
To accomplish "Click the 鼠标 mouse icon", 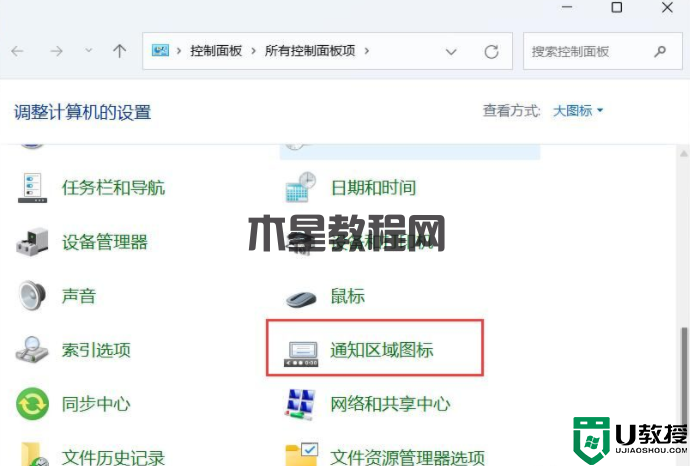I will [301, 299].
